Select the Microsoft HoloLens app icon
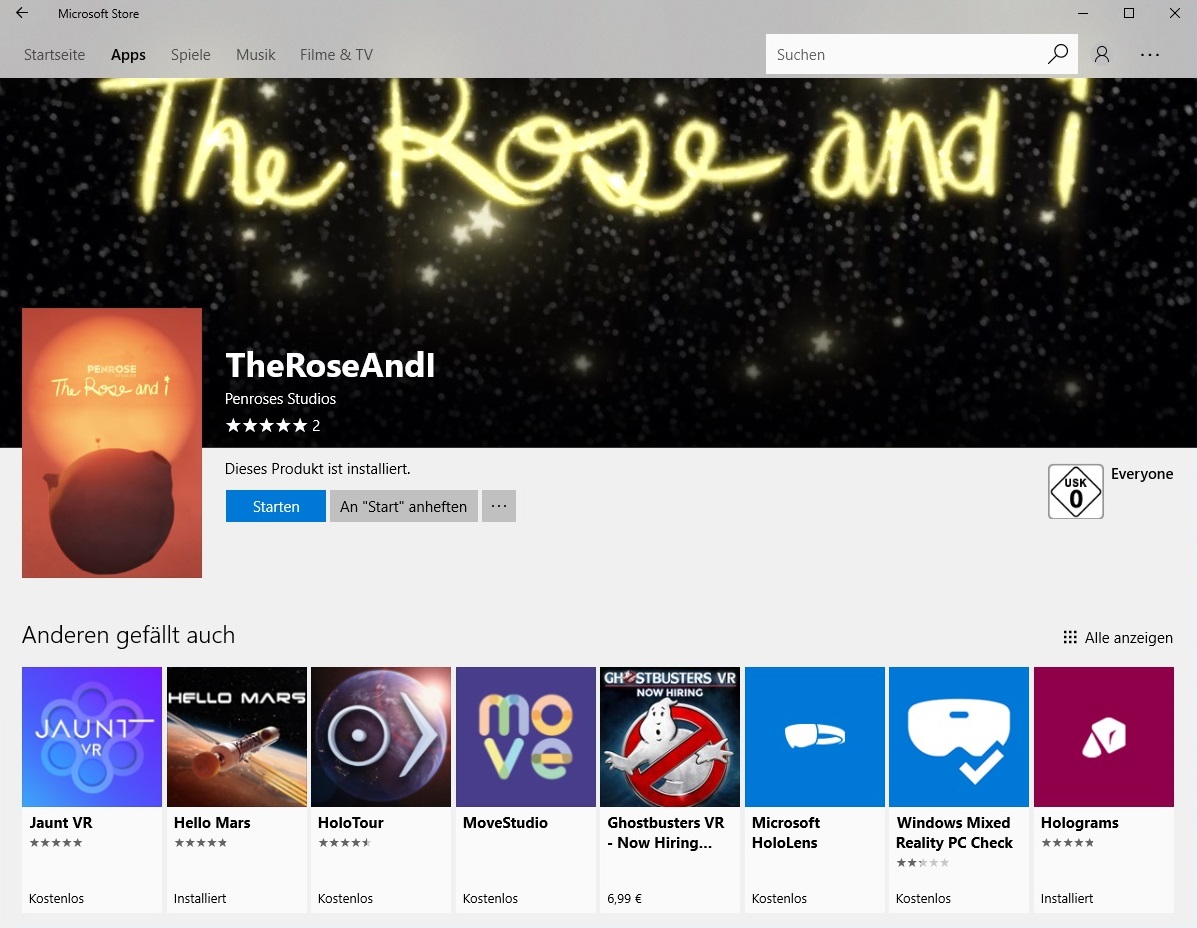The width and height of the screenshot is (1197, 928). 815,737
